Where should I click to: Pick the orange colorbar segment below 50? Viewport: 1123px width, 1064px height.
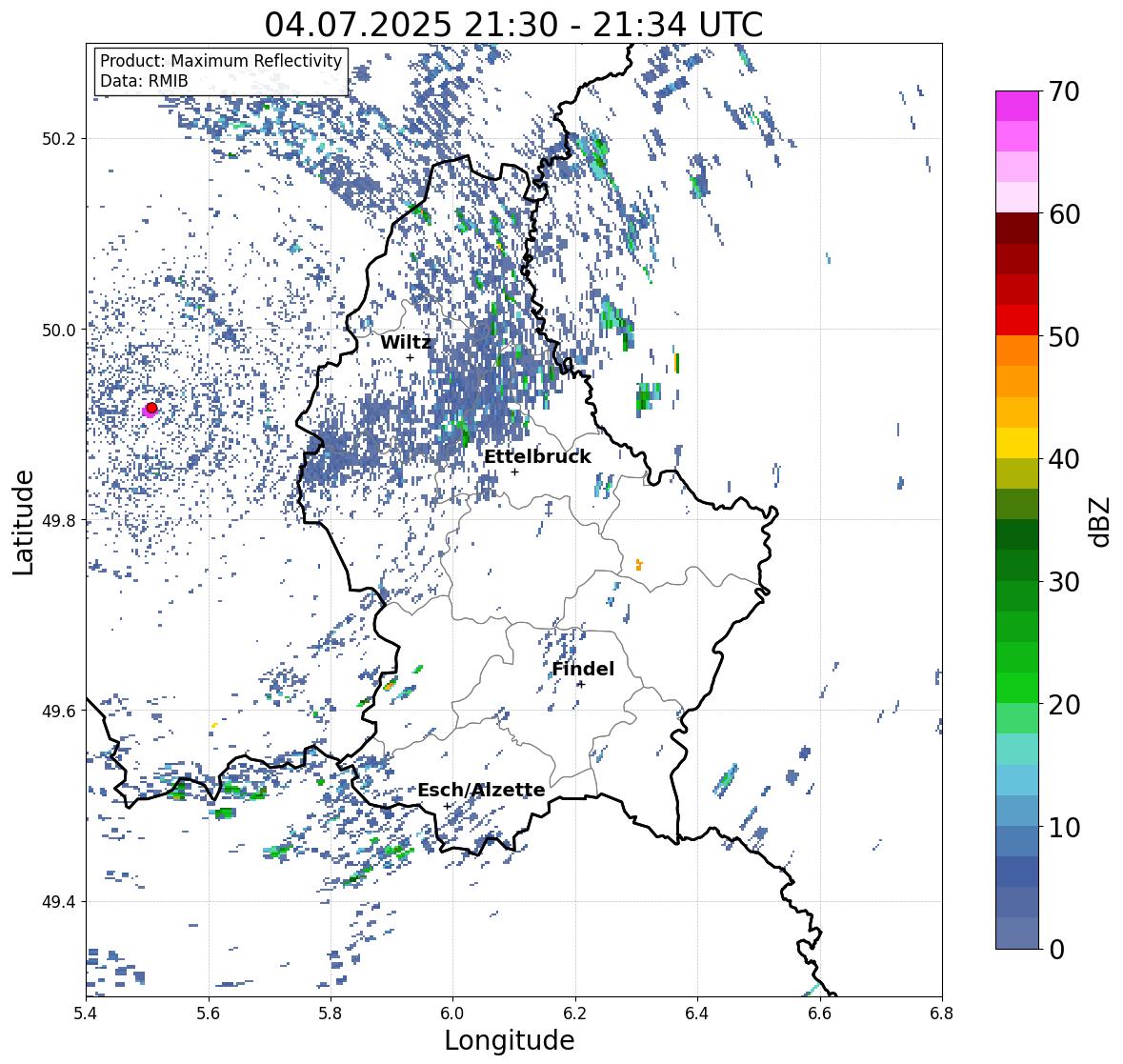[x=1017, y=351]
